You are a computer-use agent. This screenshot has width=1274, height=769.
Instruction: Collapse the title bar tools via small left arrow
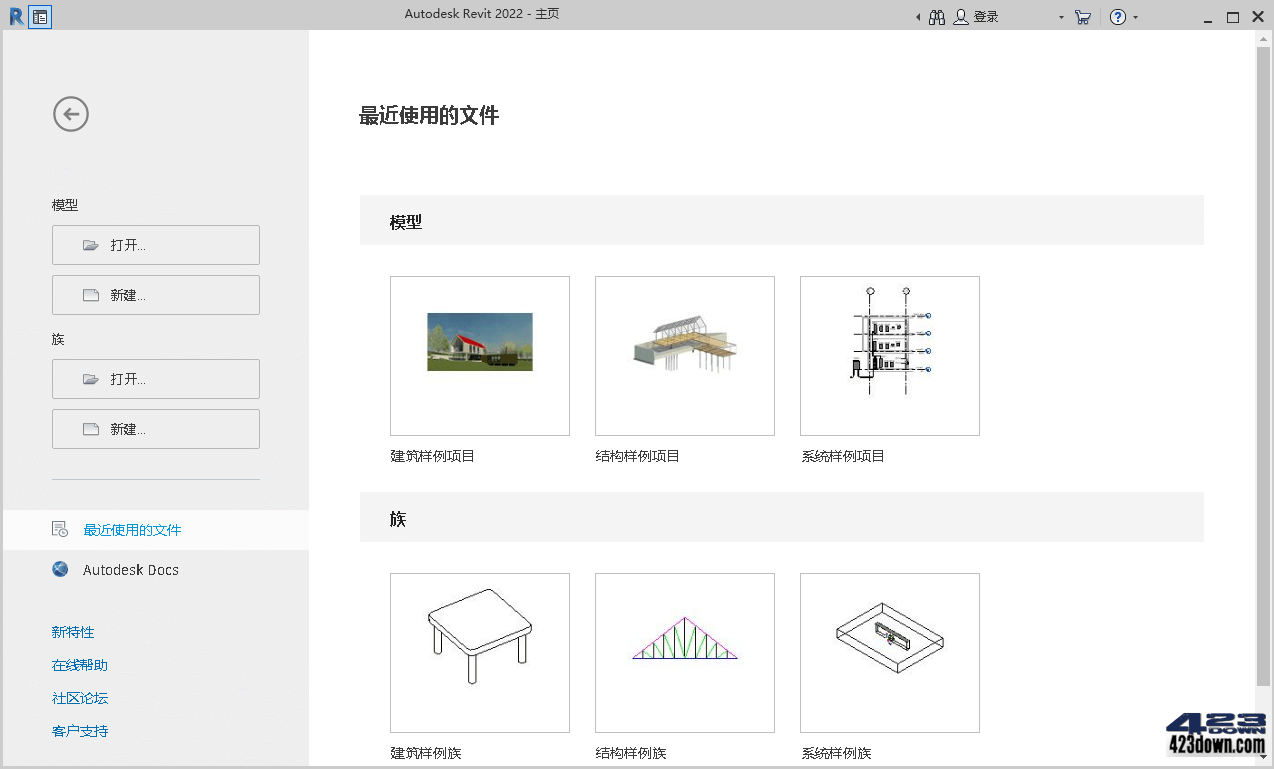coord(918,16)
